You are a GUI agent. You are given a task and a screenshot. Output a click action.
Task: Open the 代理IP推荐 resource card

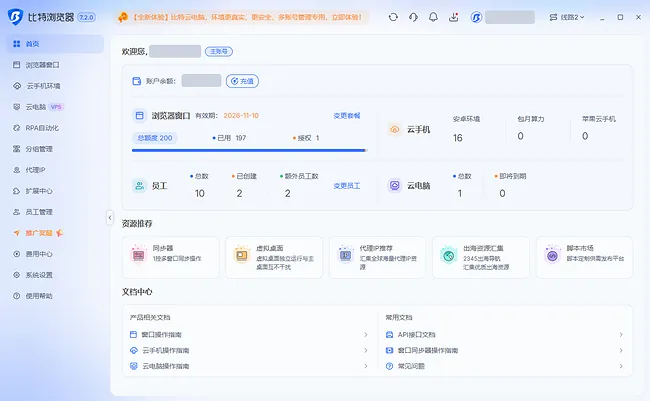377,258
